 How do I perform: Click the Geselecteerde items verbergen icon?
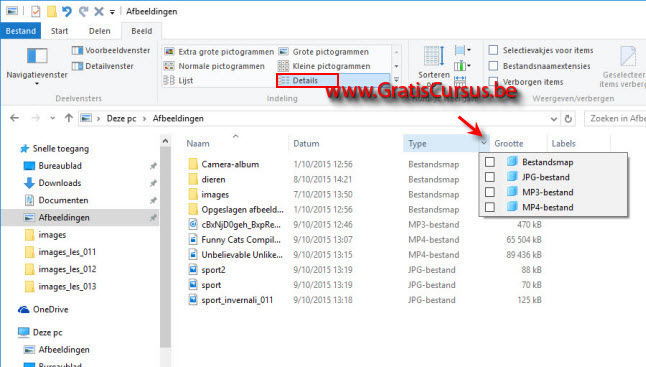(x=628, y=56)
